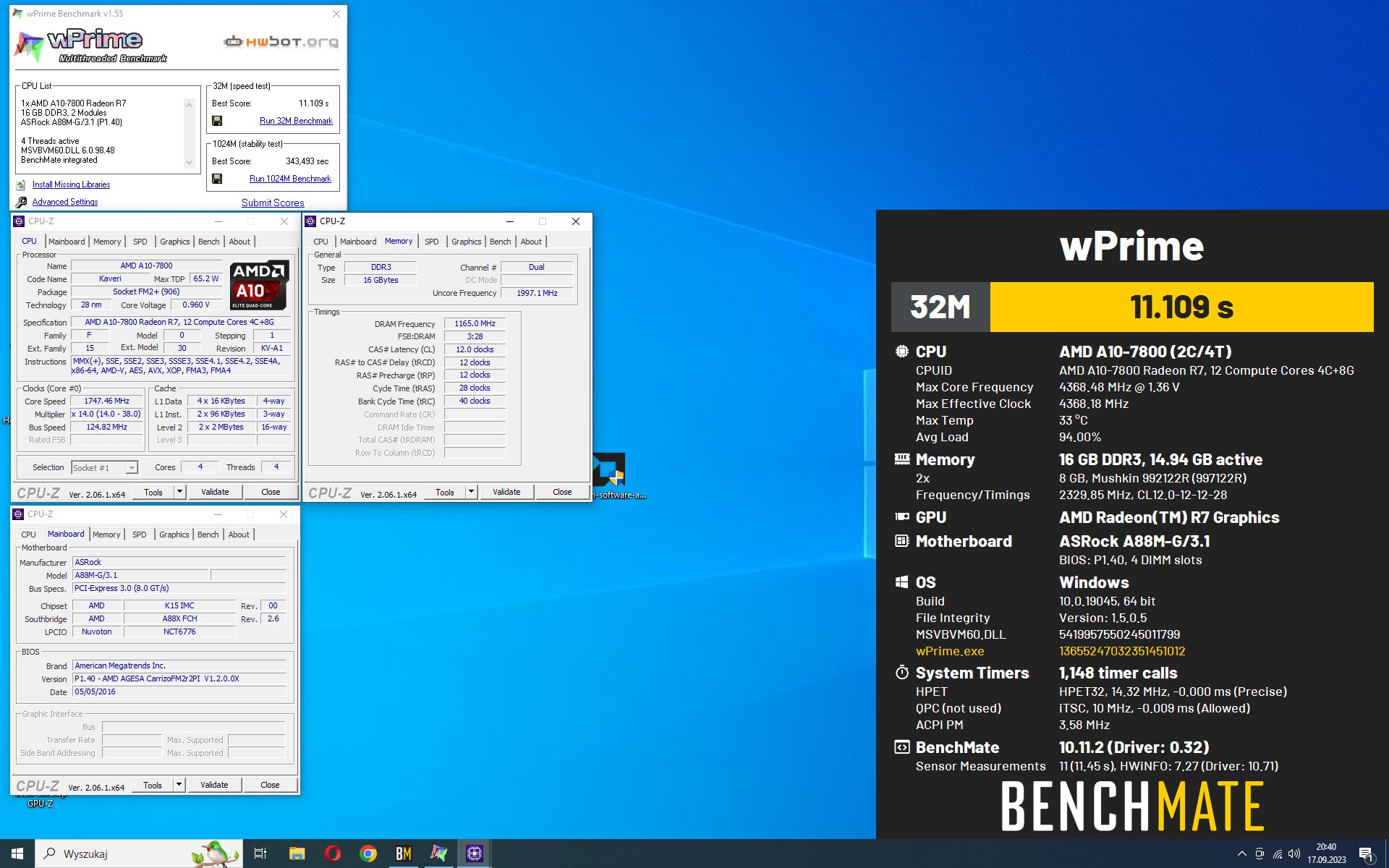Image resolution: width=1389 pixels, height=868 pixels.
Task: Launch Opera browser from taskbar
Action: [333, 854]
